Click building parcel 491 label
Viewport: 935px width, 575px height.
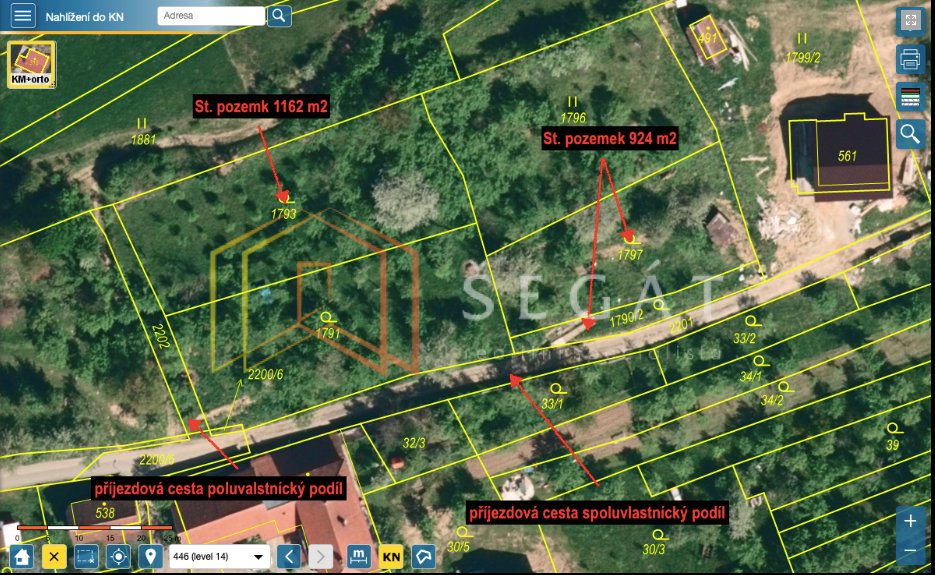point(707,39)
